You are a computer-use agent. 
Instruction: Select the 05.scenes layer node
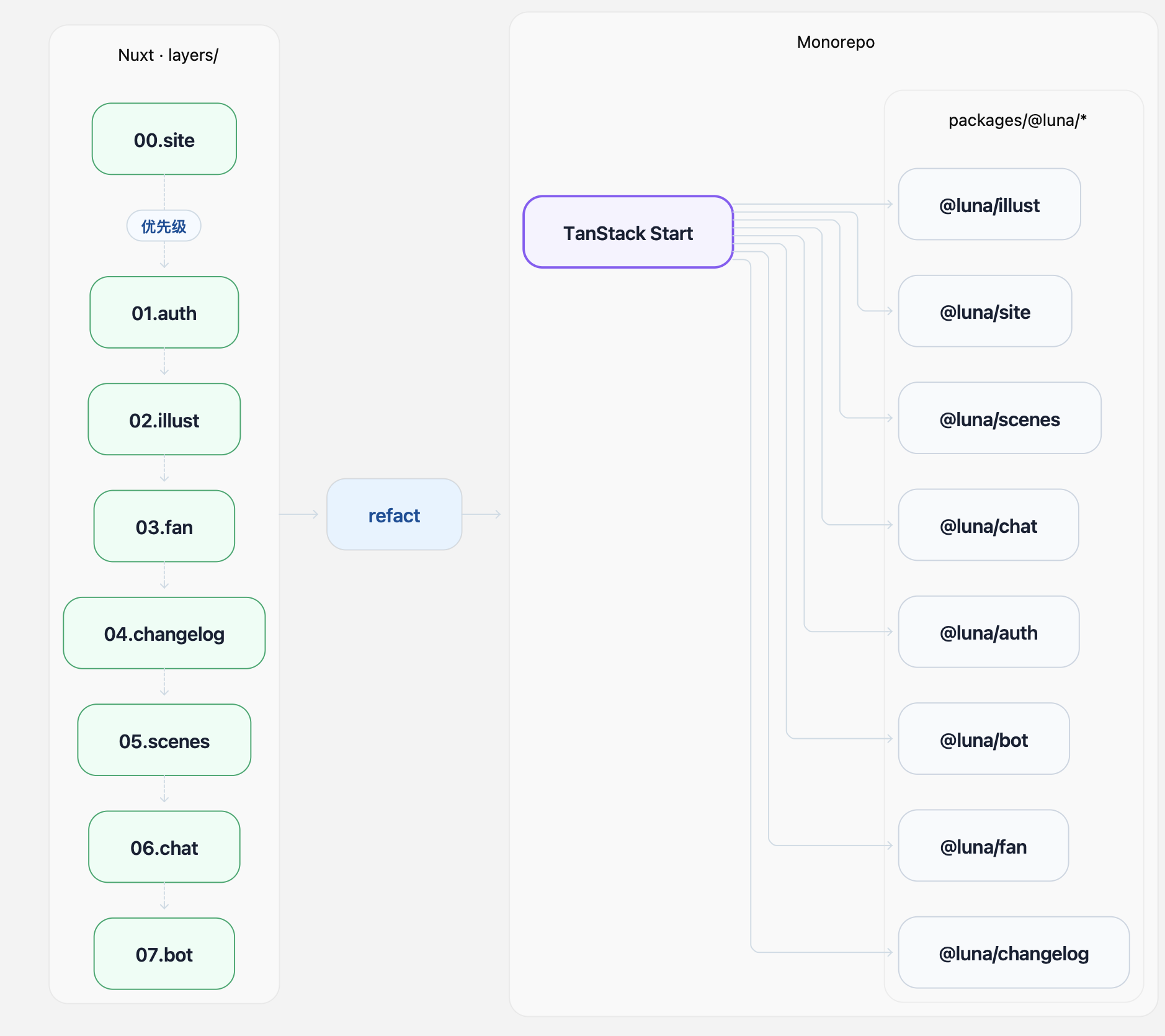(x=164, y=740)
